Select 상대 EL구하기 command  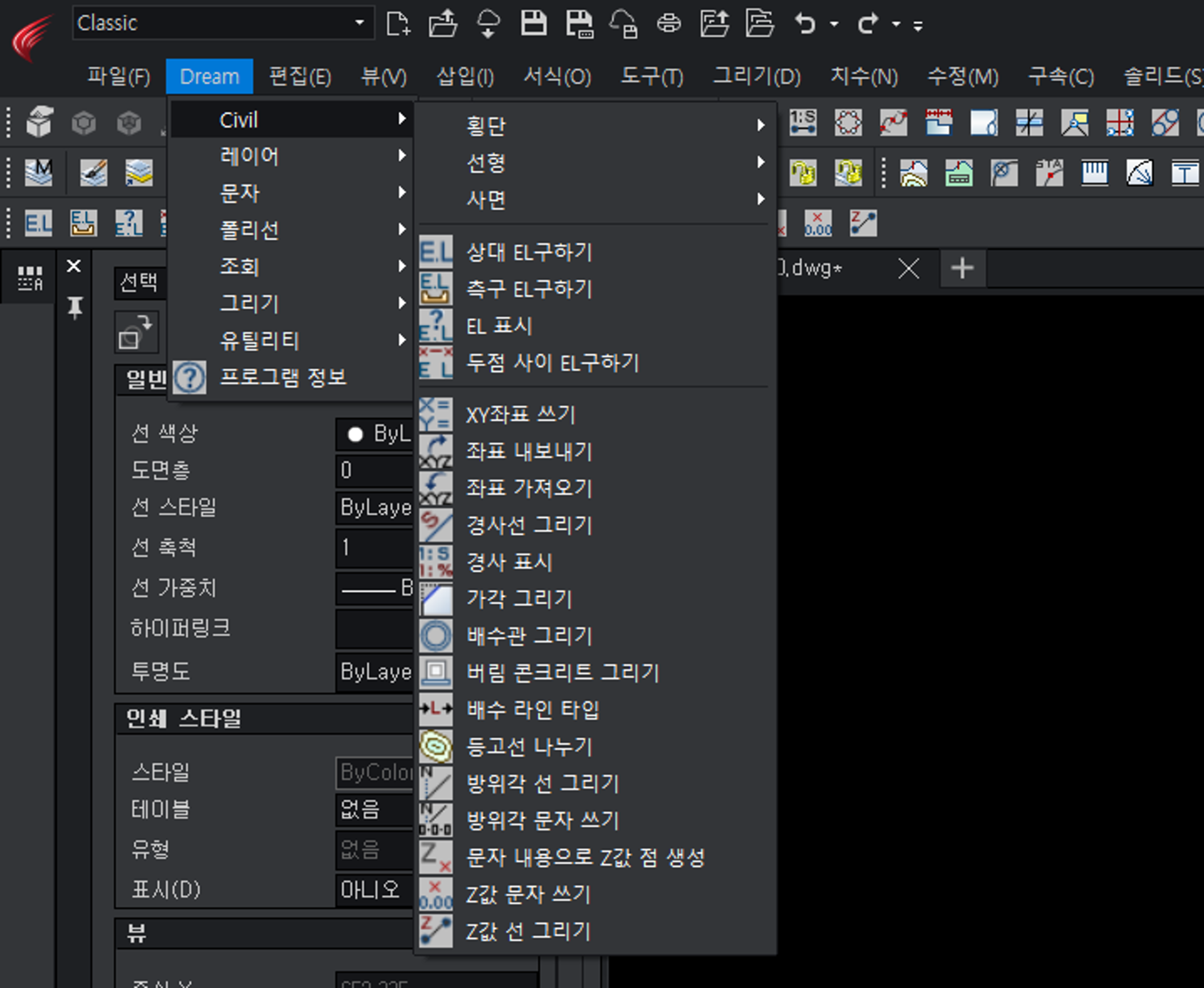click(594, 252)
